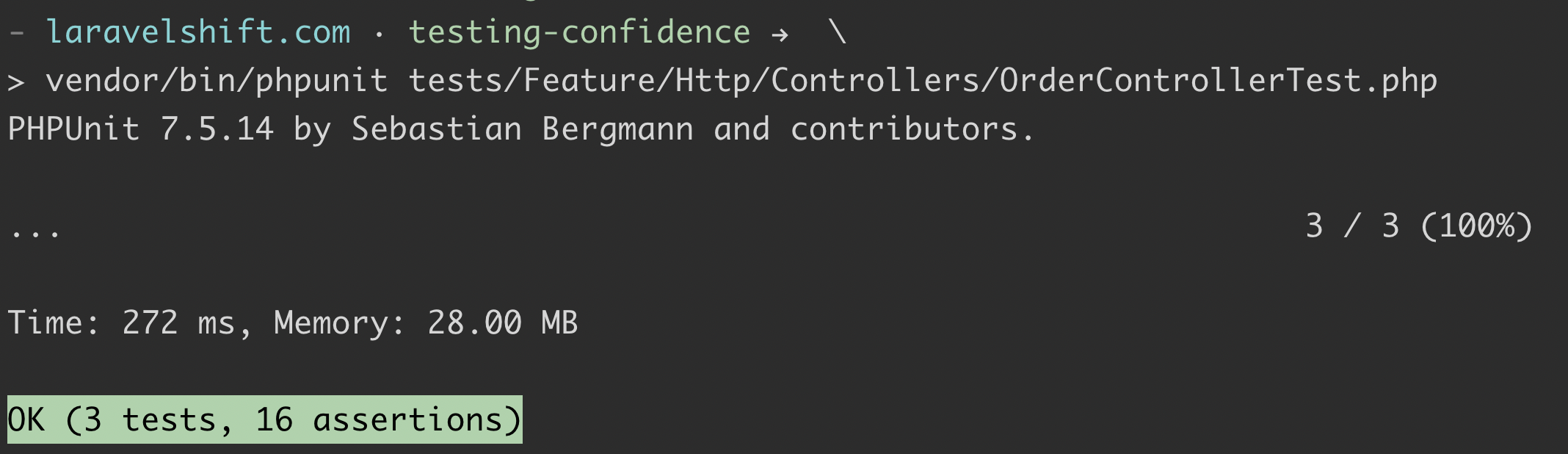Click the Sebastian Bergmann name
This screenshot has height=454, width=1568.
(x=522, y=129)
